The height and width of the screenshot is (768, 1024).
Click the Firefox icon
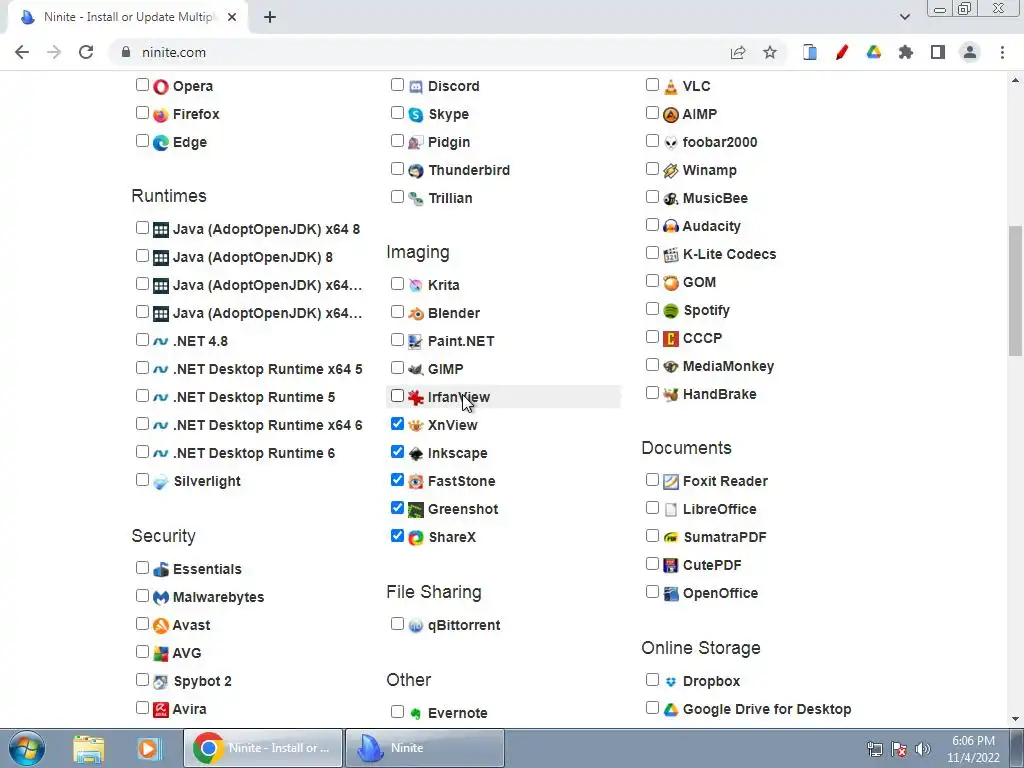coord(161,114)
